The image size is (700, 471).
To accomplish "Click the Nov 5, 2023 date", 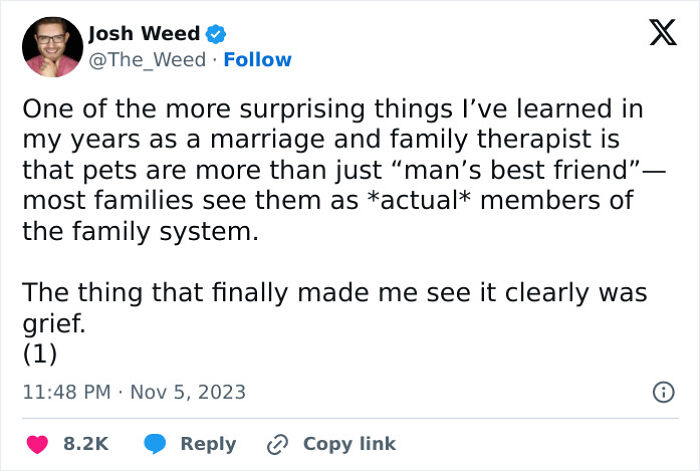I will tap(189, 392).
